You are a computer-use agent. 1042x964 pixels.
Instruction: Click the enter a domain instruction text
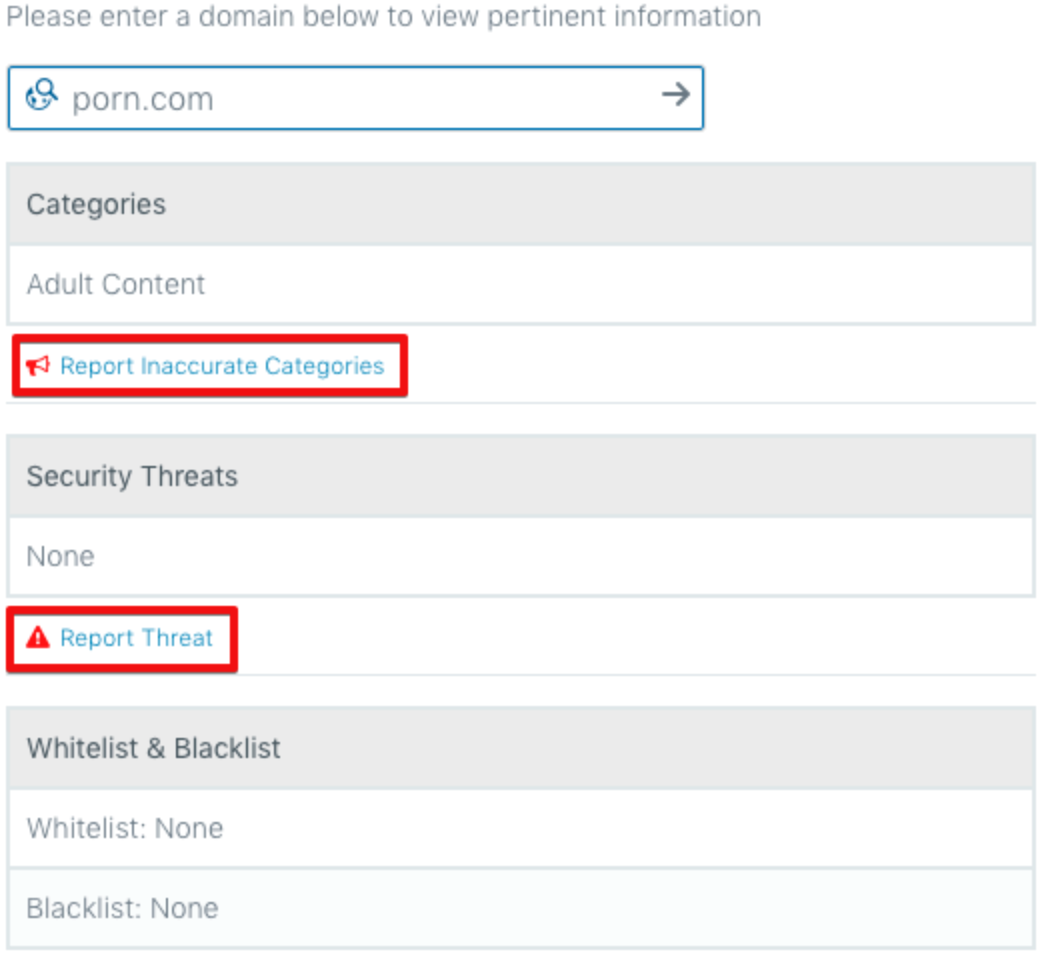click(383, 17)
